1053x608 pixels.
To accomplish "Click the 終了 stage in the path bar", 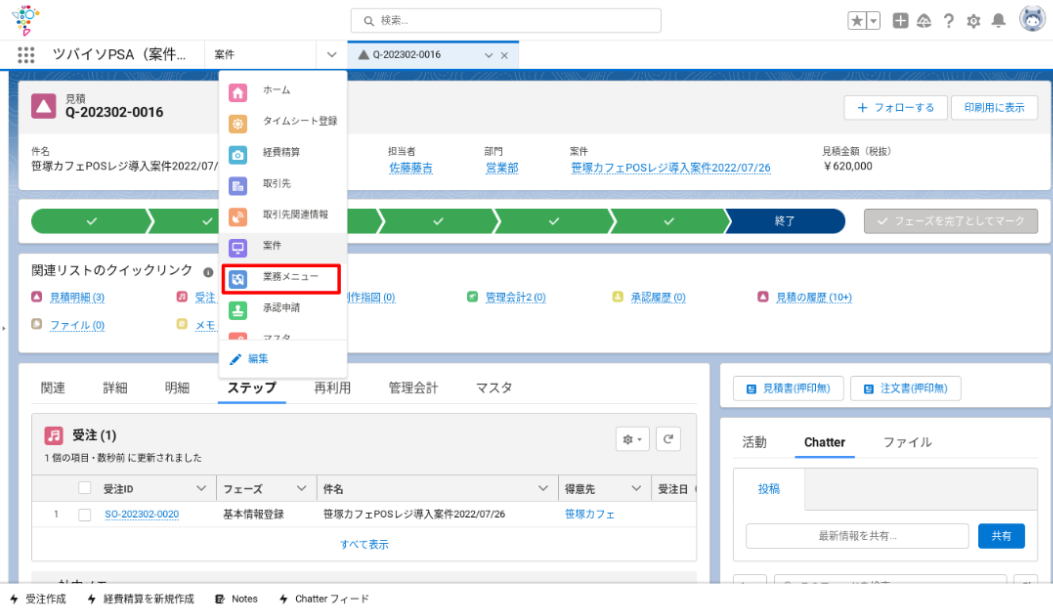I will (x=785, y=221).
